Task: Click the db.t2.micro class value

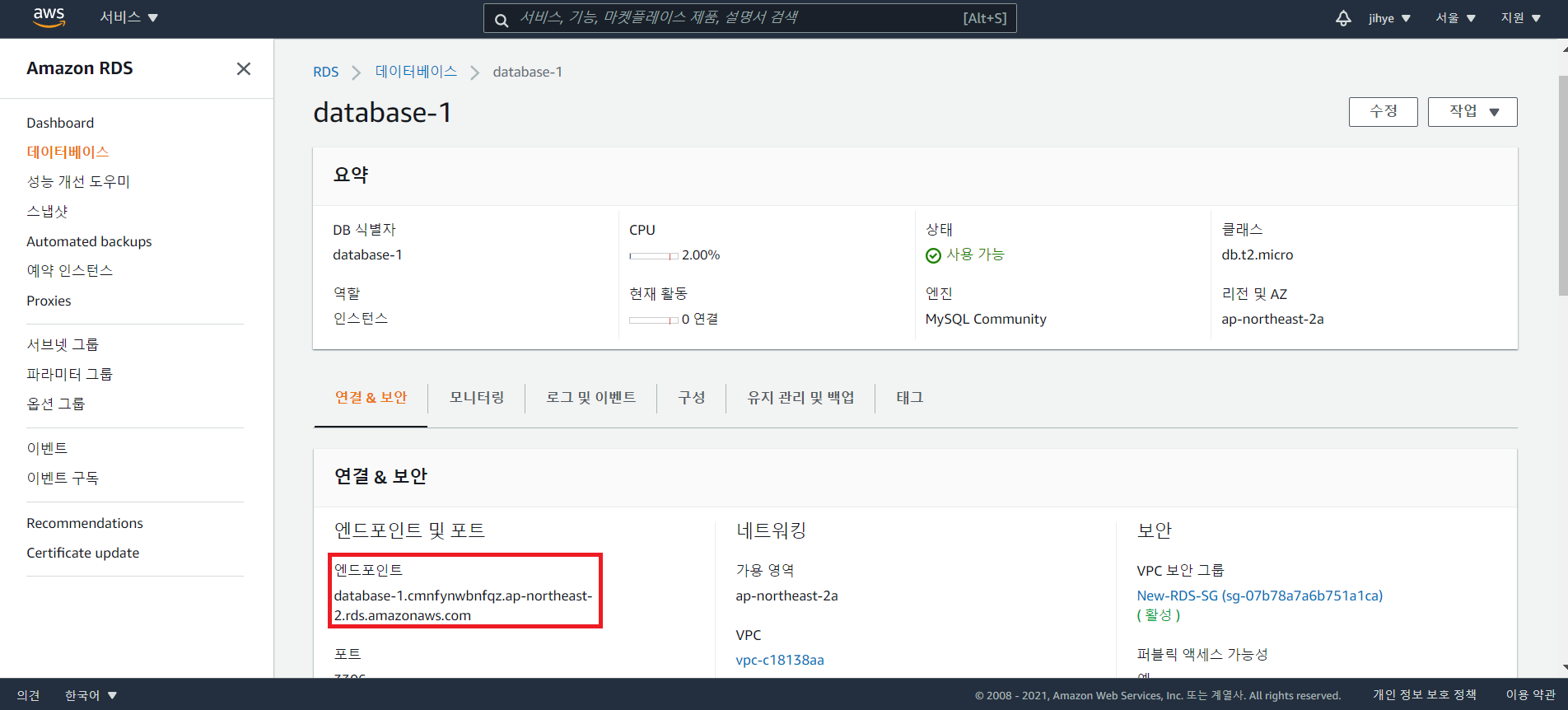Action: (1257, 255)
